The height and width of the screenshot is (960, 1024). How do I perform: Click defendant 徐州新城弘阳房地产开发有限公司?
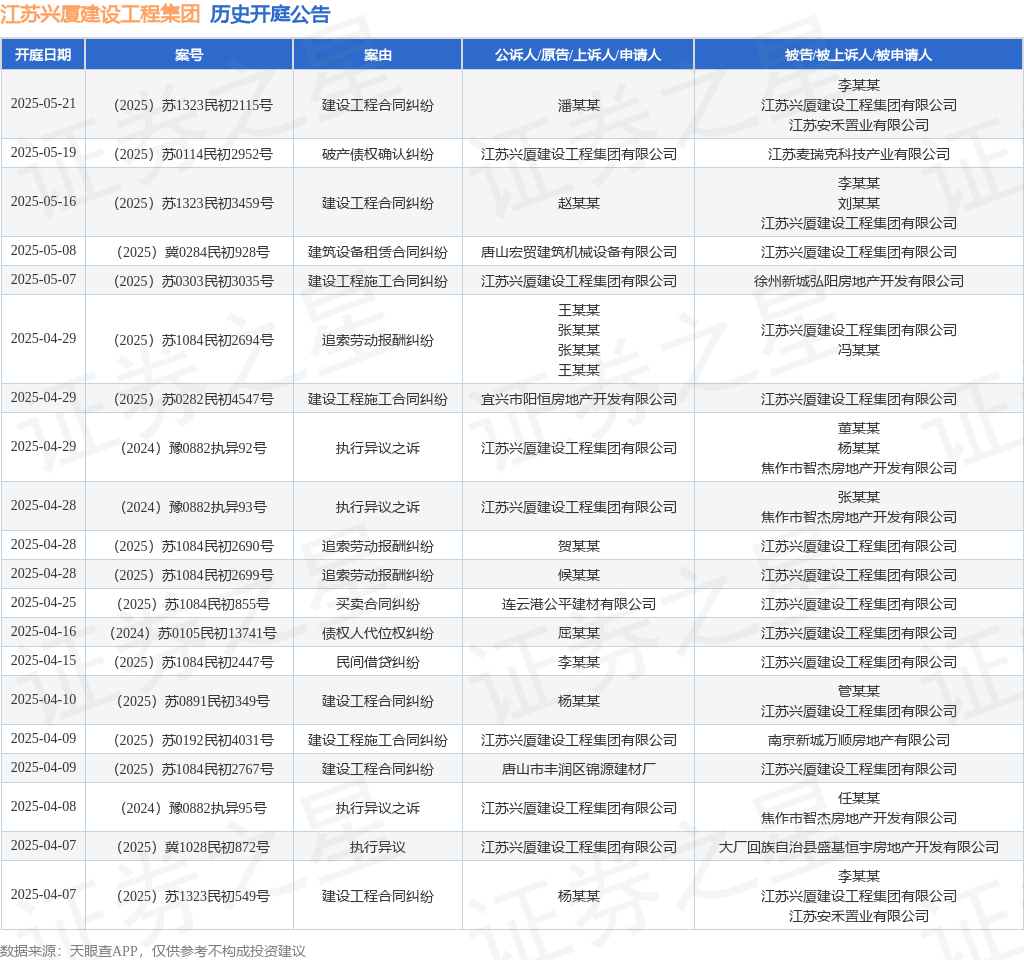(858, 281)
